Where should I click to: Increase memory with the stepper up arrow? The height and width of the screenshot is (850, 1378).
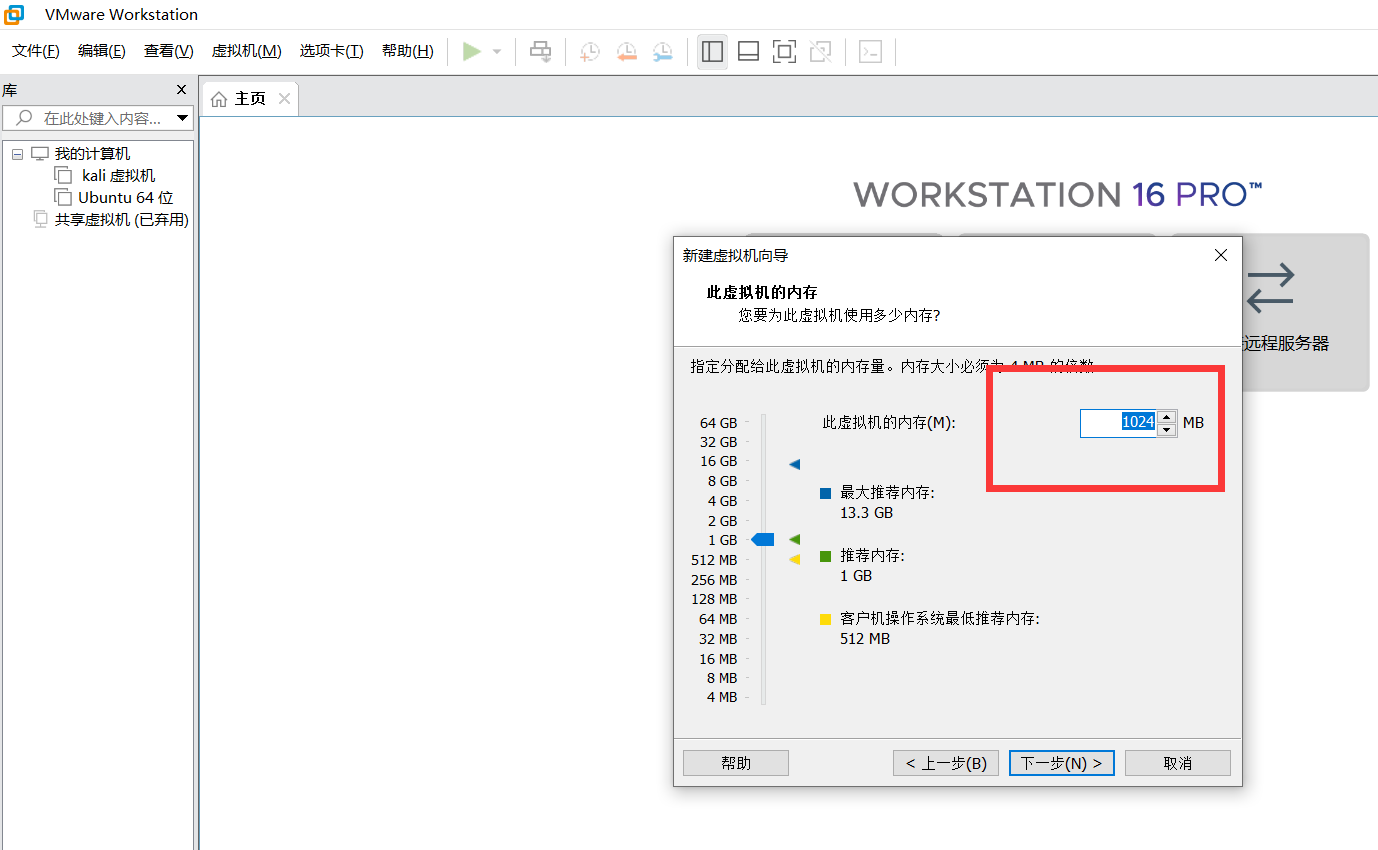click(1167, 417)
